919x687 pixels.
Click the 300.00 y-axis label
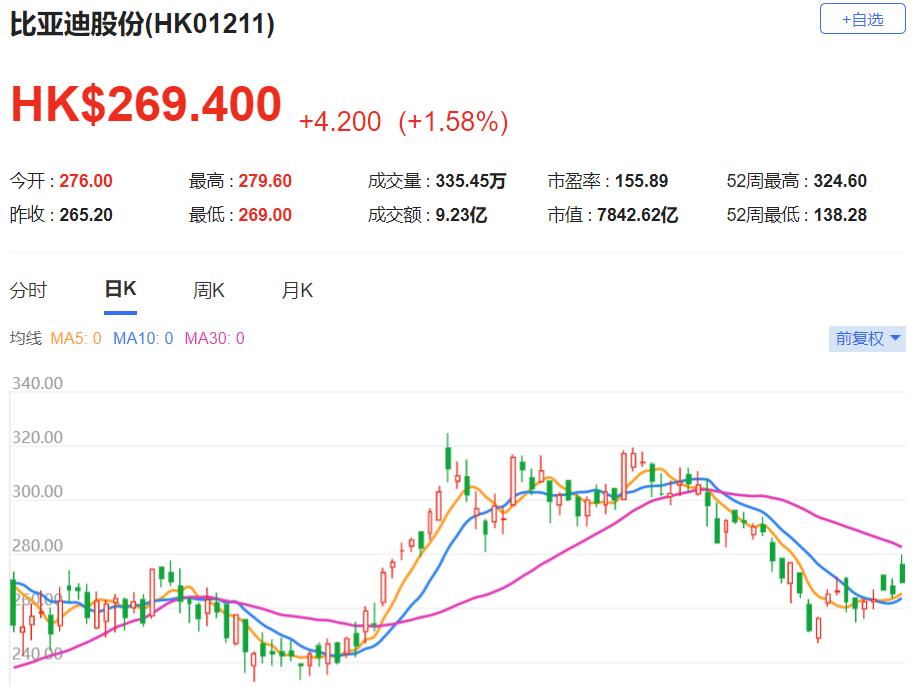tap(38, 491)
